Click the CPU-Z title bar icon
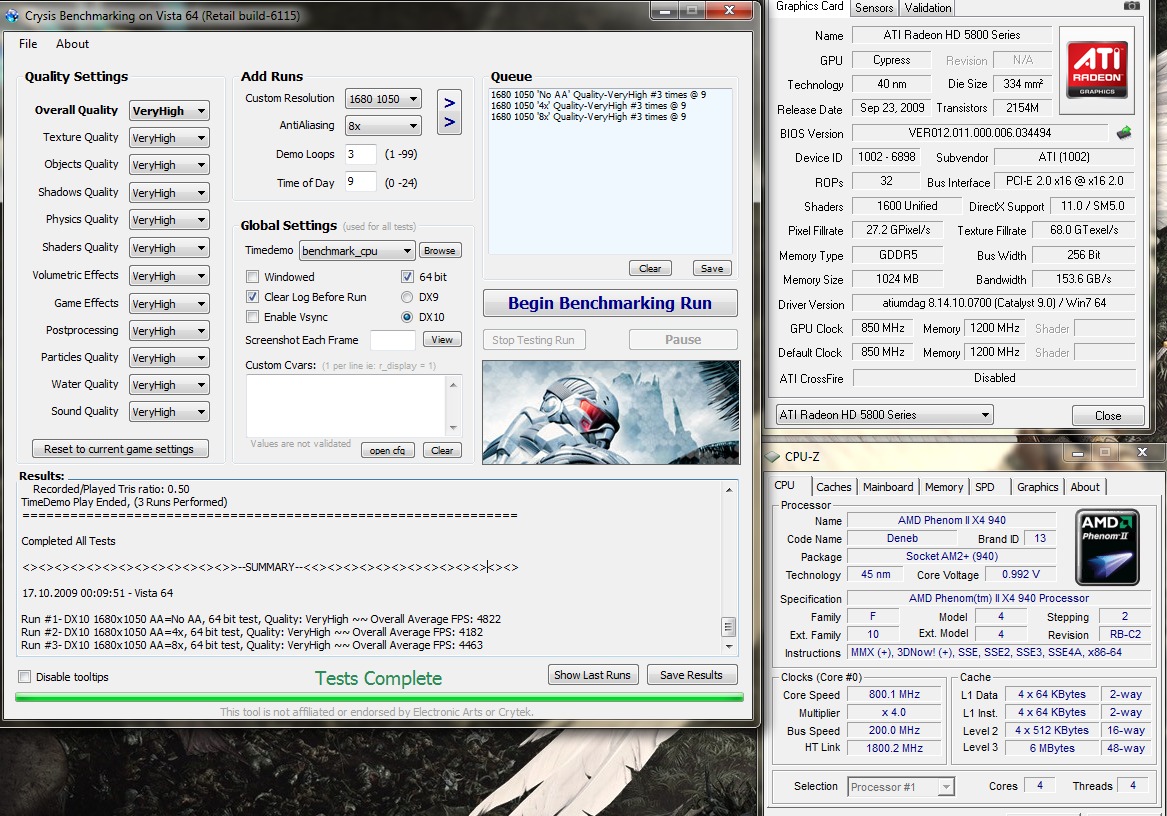Viewport: 1167px width, 816px height. coord(773,456)
